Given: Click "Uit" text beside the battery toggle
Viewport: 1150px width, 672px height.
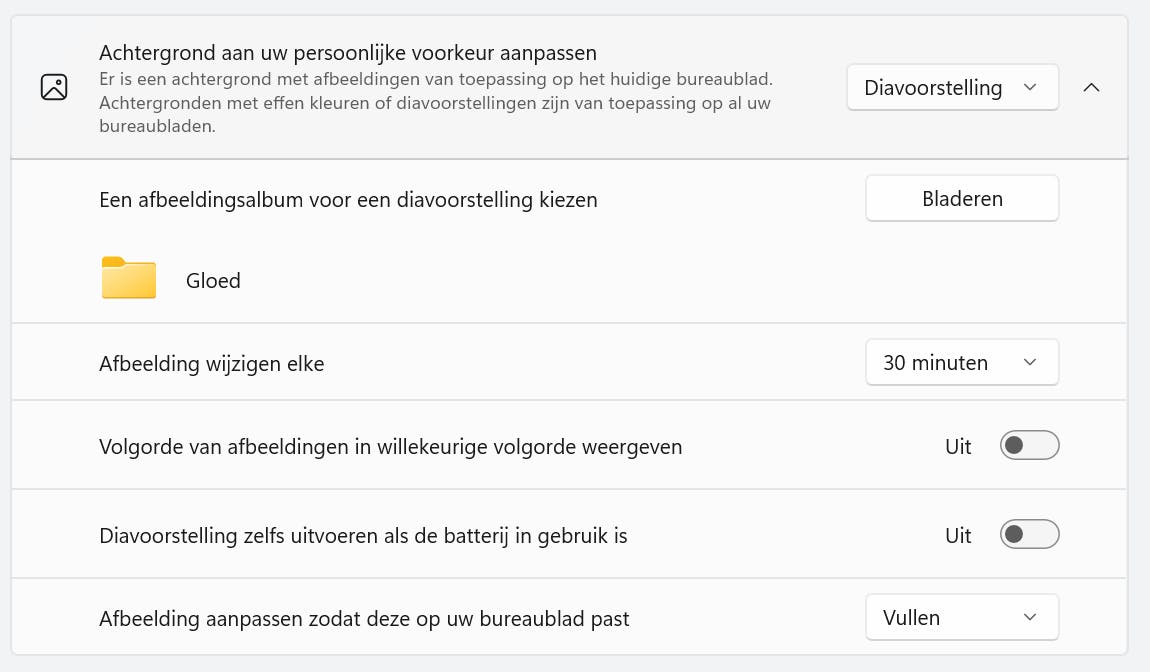Looking at the screenshot, I should (x=958, y=535).
